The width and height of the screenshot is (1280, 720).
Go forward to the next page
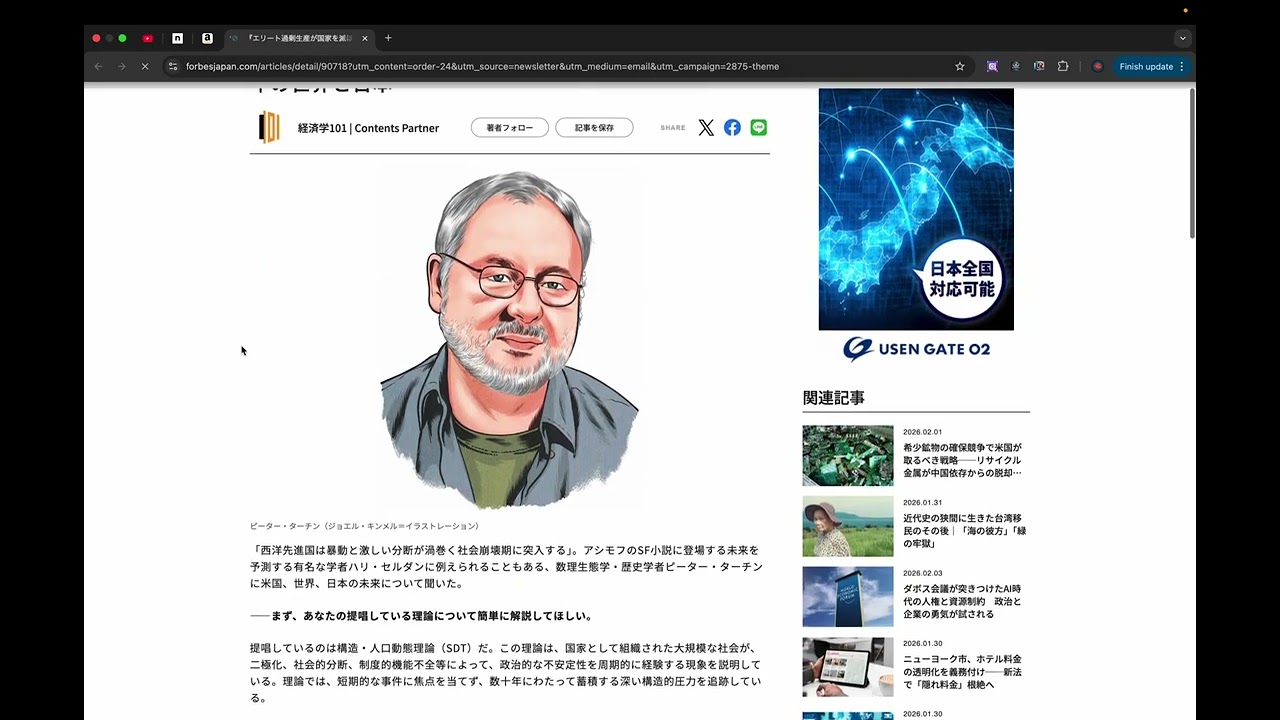pyautogui.click(x=121, y=66)
